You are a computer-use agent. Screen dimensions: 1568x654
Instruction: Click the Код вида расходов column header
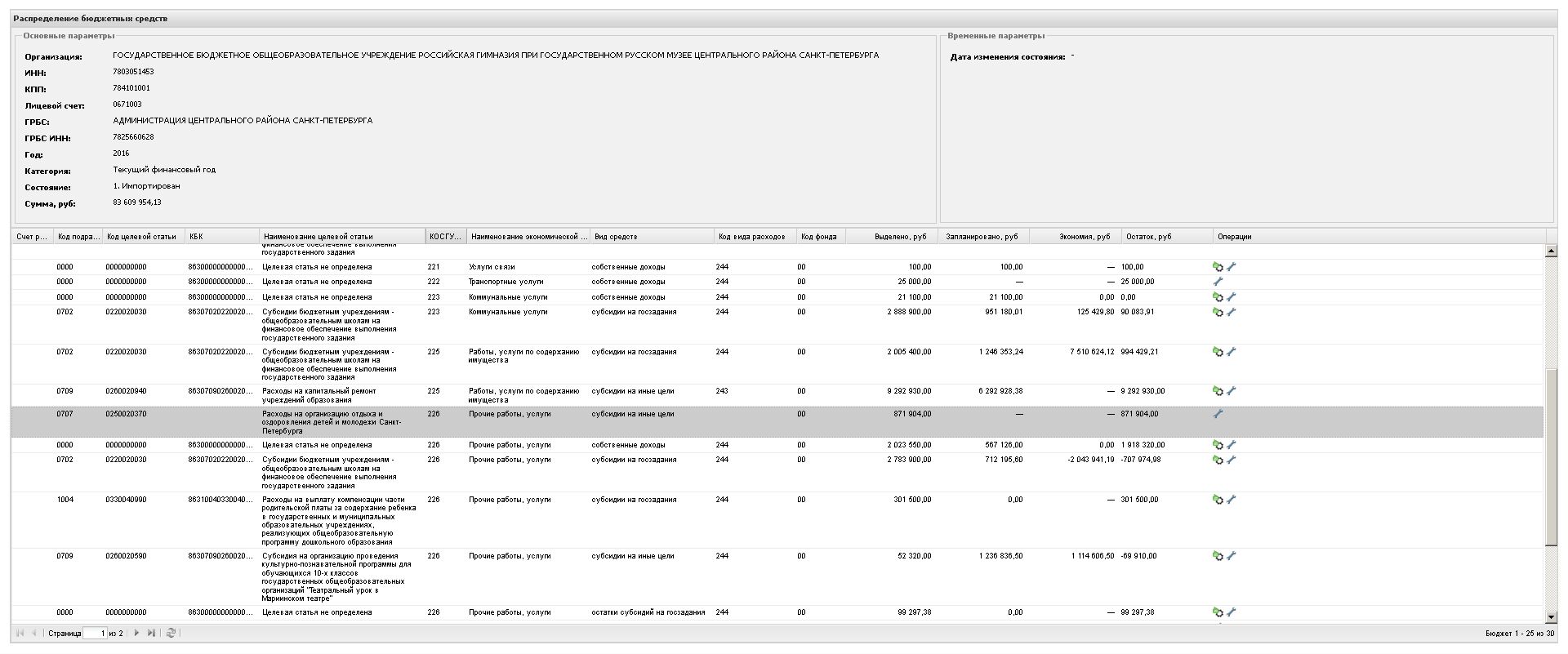pyautogui.click(x=755, y=237)
